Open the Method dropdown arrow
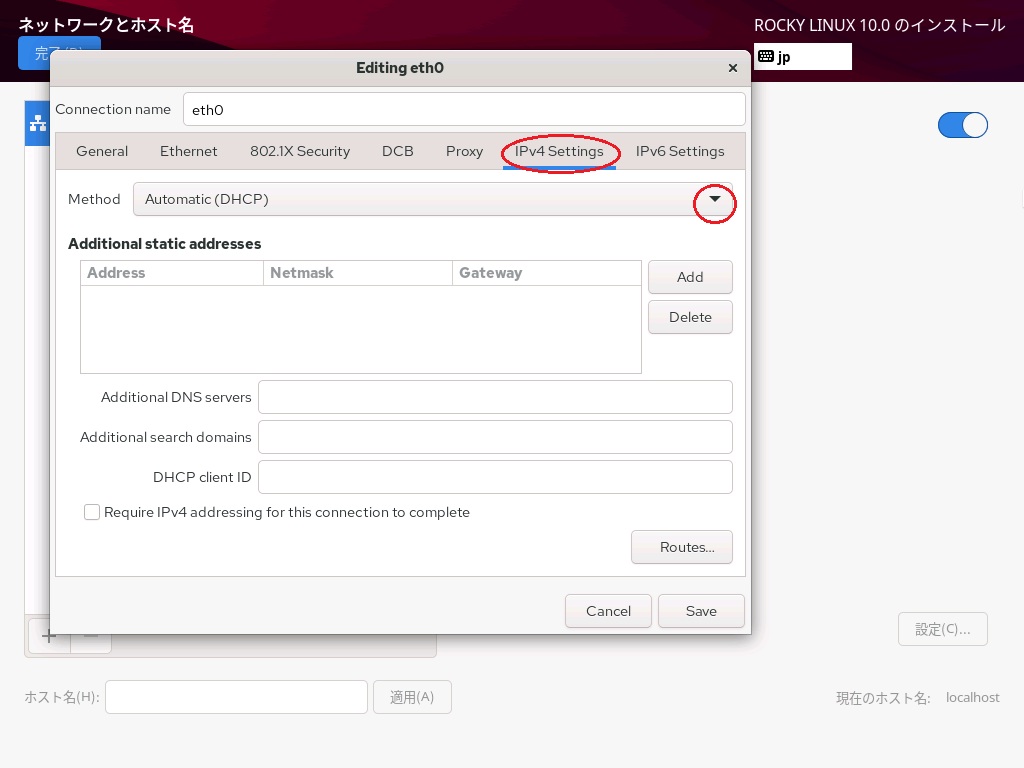Screen dimensions: 1024x768 tap(714, 199)
